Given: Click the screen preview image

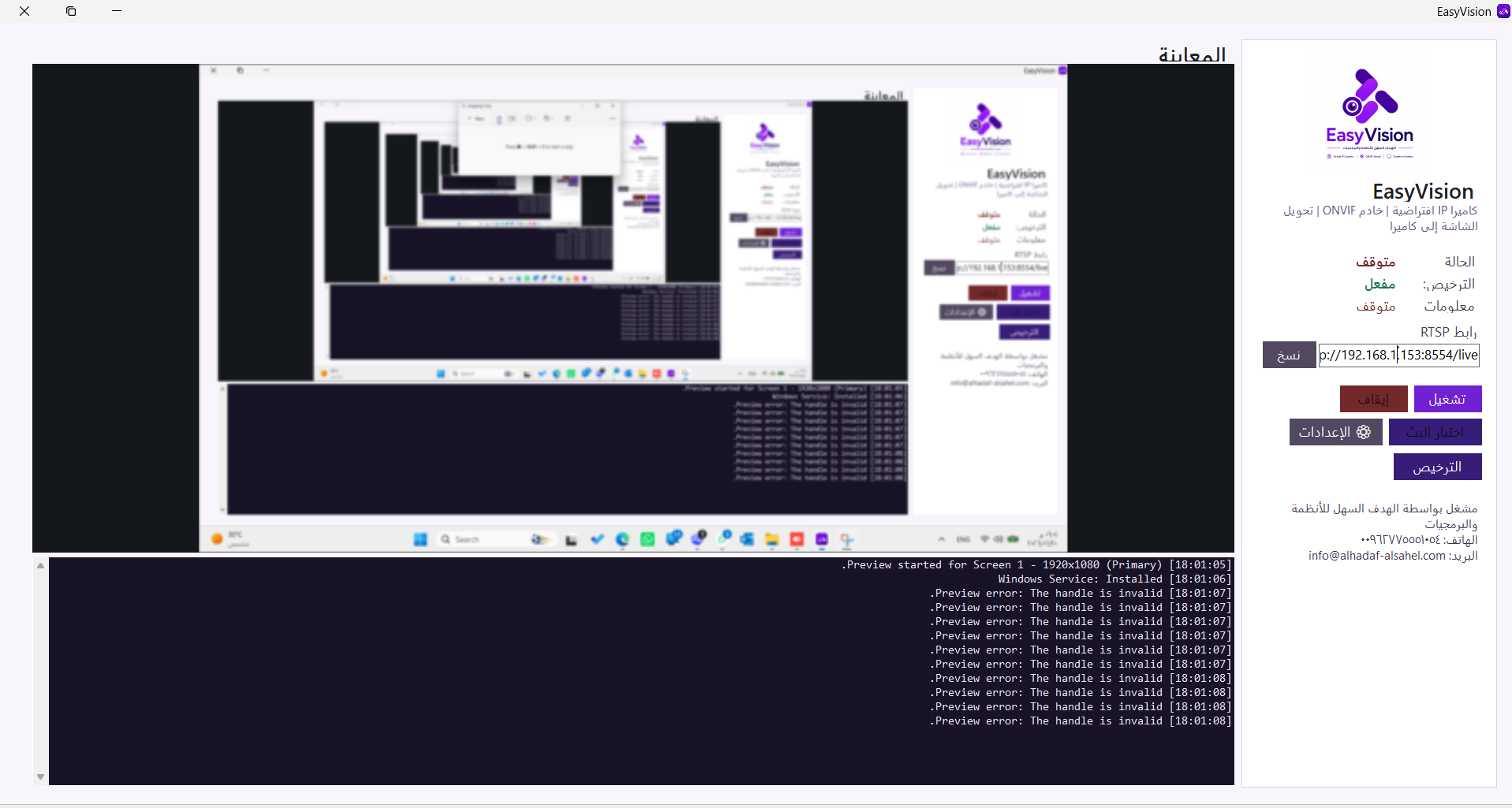Looking at the screenshot, I should coord(633,308).
